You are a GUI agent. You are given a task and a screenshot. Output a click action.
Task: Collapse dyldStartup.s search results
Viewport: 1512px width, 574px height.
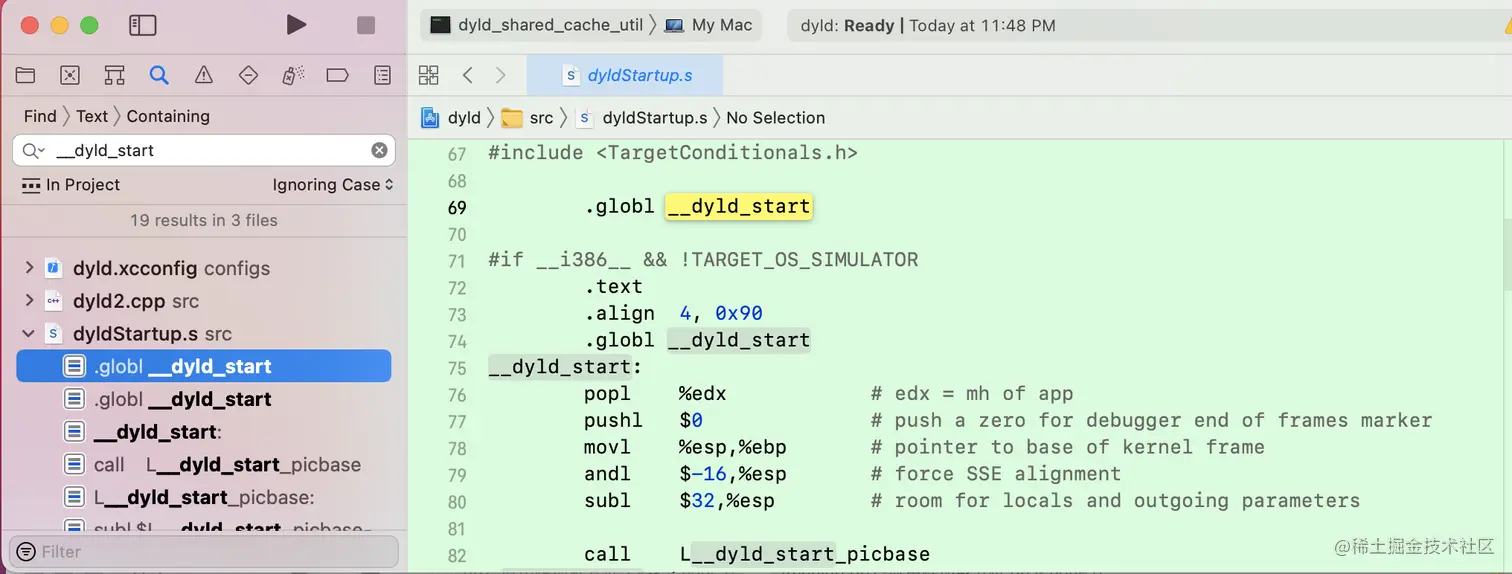(x=29, y=334)
